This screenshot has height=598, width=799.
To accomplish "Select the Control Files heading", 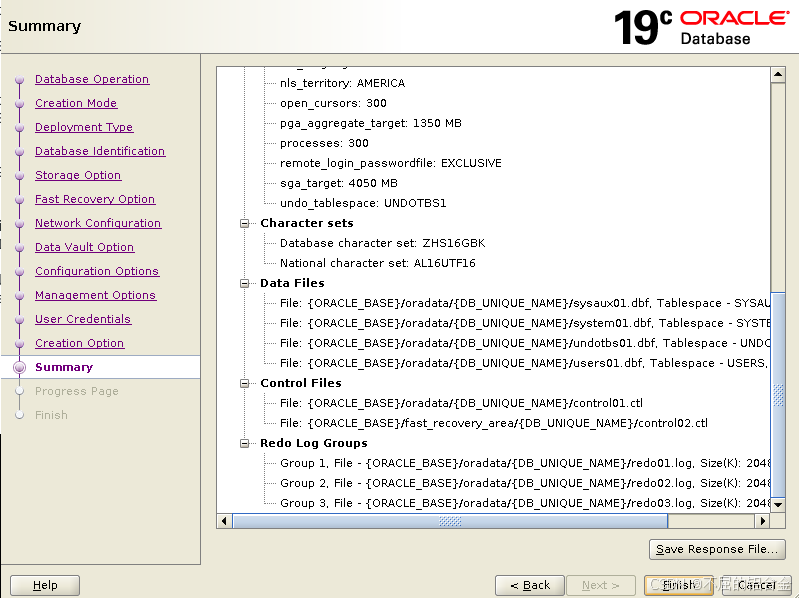I will point(301,383).
